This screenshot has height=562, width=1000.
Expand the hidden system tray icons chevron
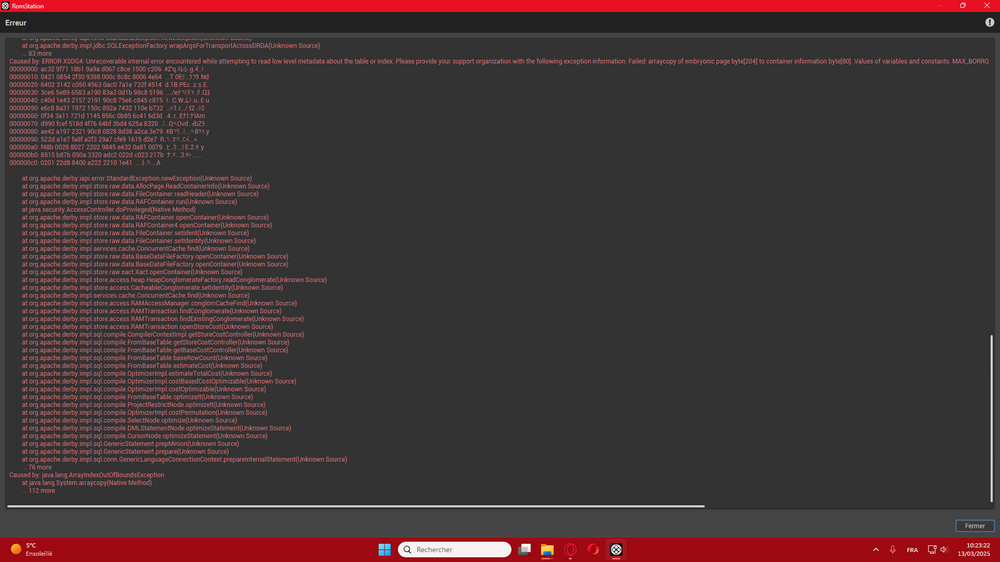[876, 549]
